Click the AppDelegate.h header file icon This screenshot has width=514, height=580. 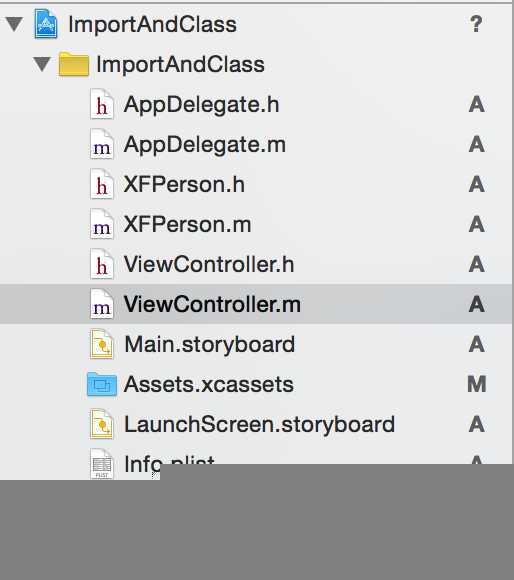102,104
